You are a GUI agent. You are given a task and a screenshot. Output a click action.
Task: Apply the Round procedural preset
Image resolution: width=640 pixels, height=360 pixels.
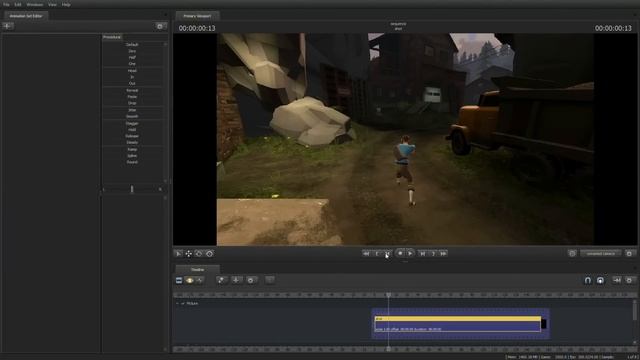click(x=132, y=162)
